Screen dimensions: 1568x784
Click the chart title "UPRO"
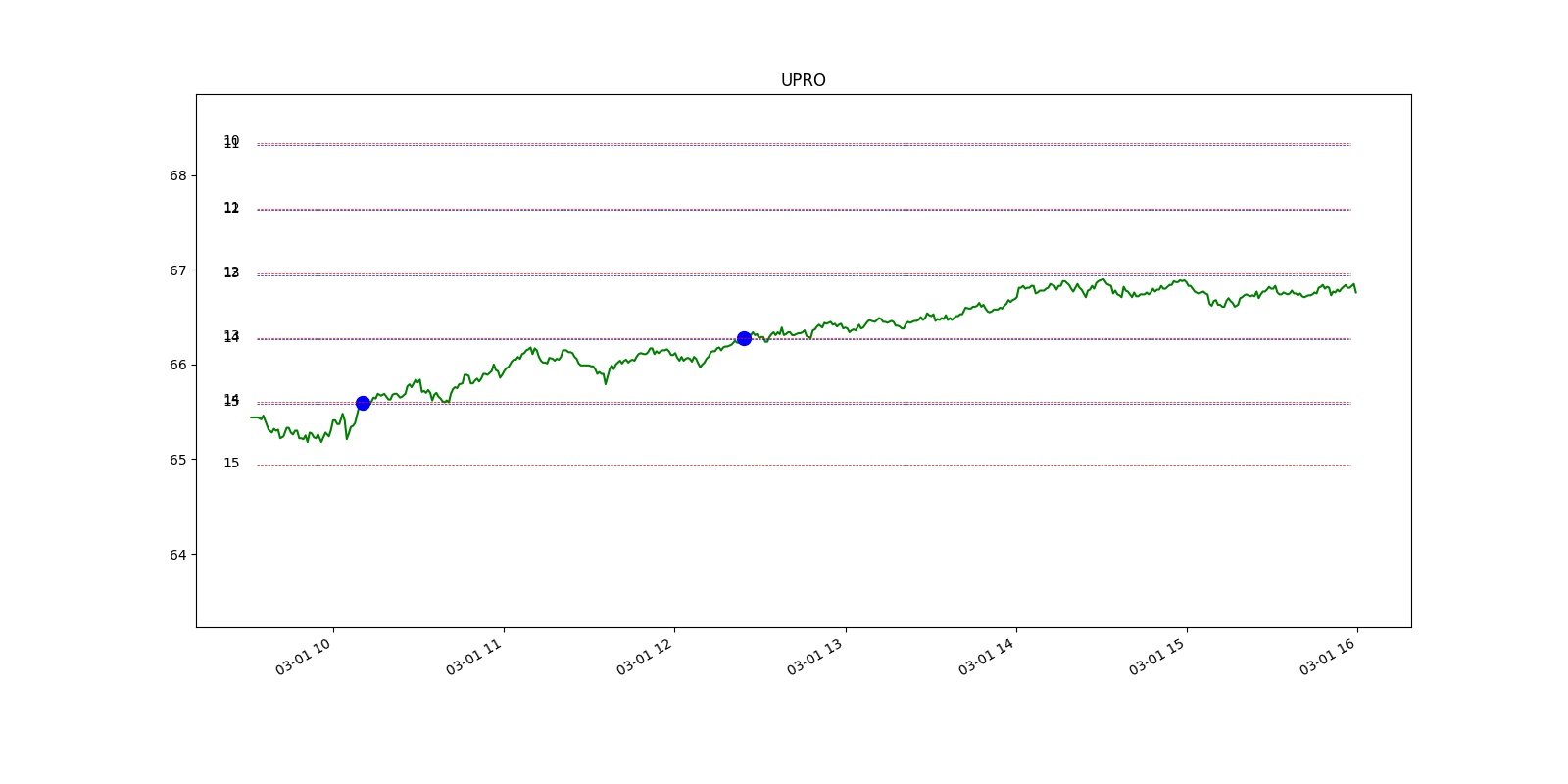(x=803, y=80)
